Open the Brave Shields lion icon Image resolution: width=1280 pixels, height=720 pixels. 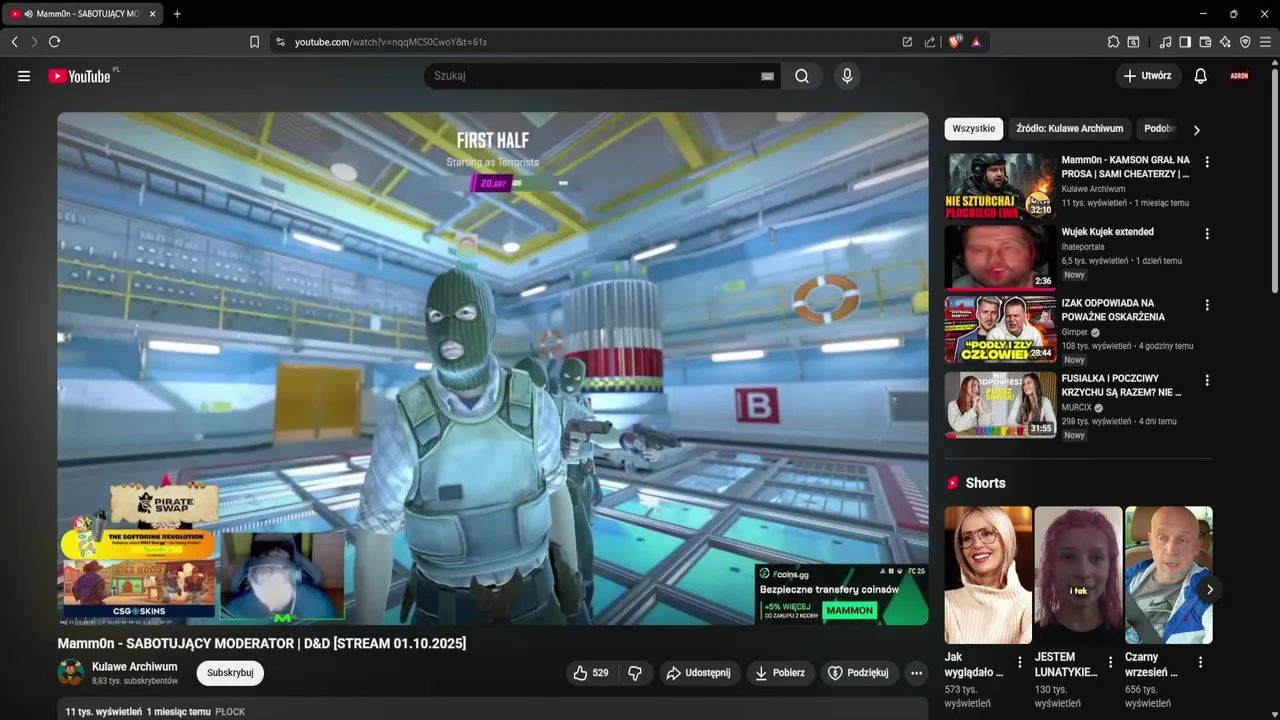tap(955, 42)
